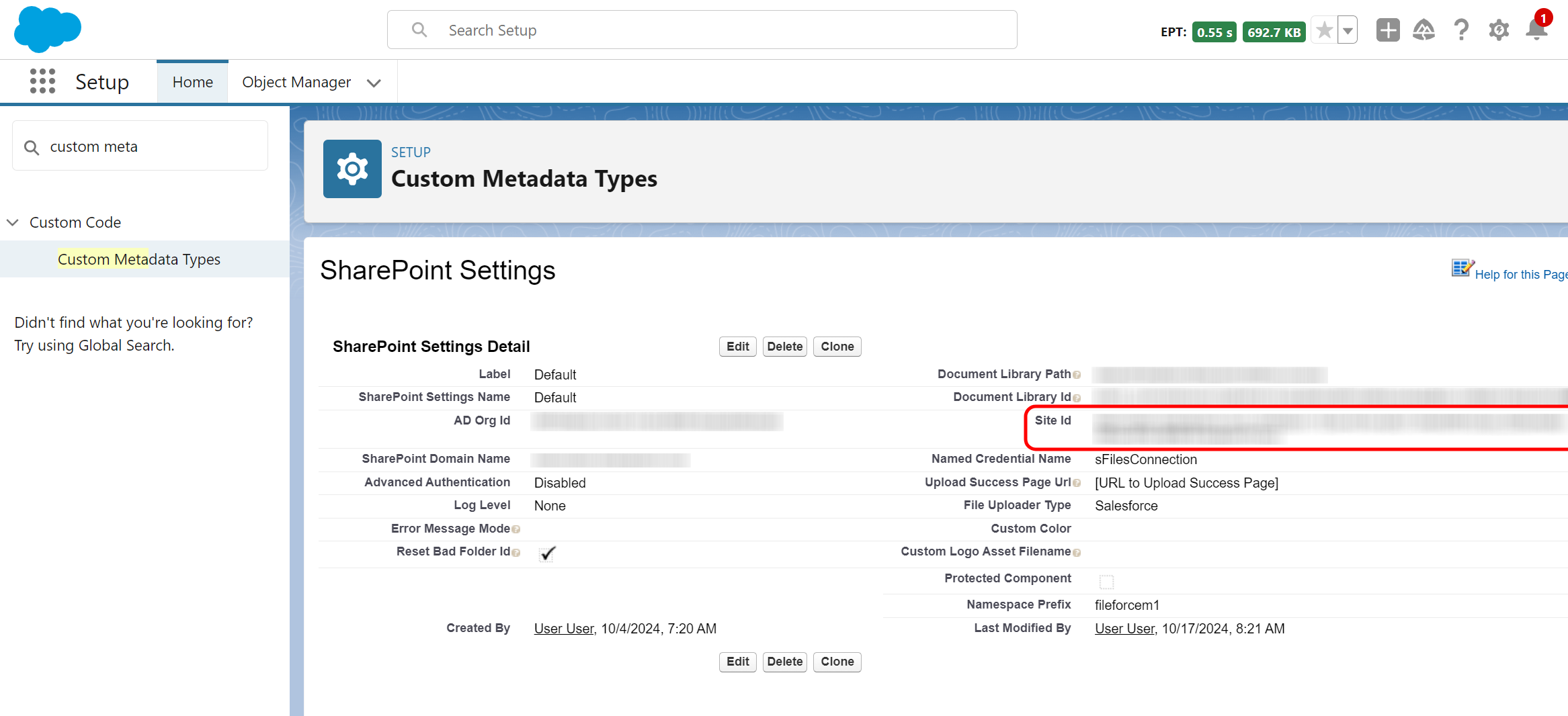Screen dimensions: 1568x716
Task: Open the Help for this Page link
Action: 1521,275
